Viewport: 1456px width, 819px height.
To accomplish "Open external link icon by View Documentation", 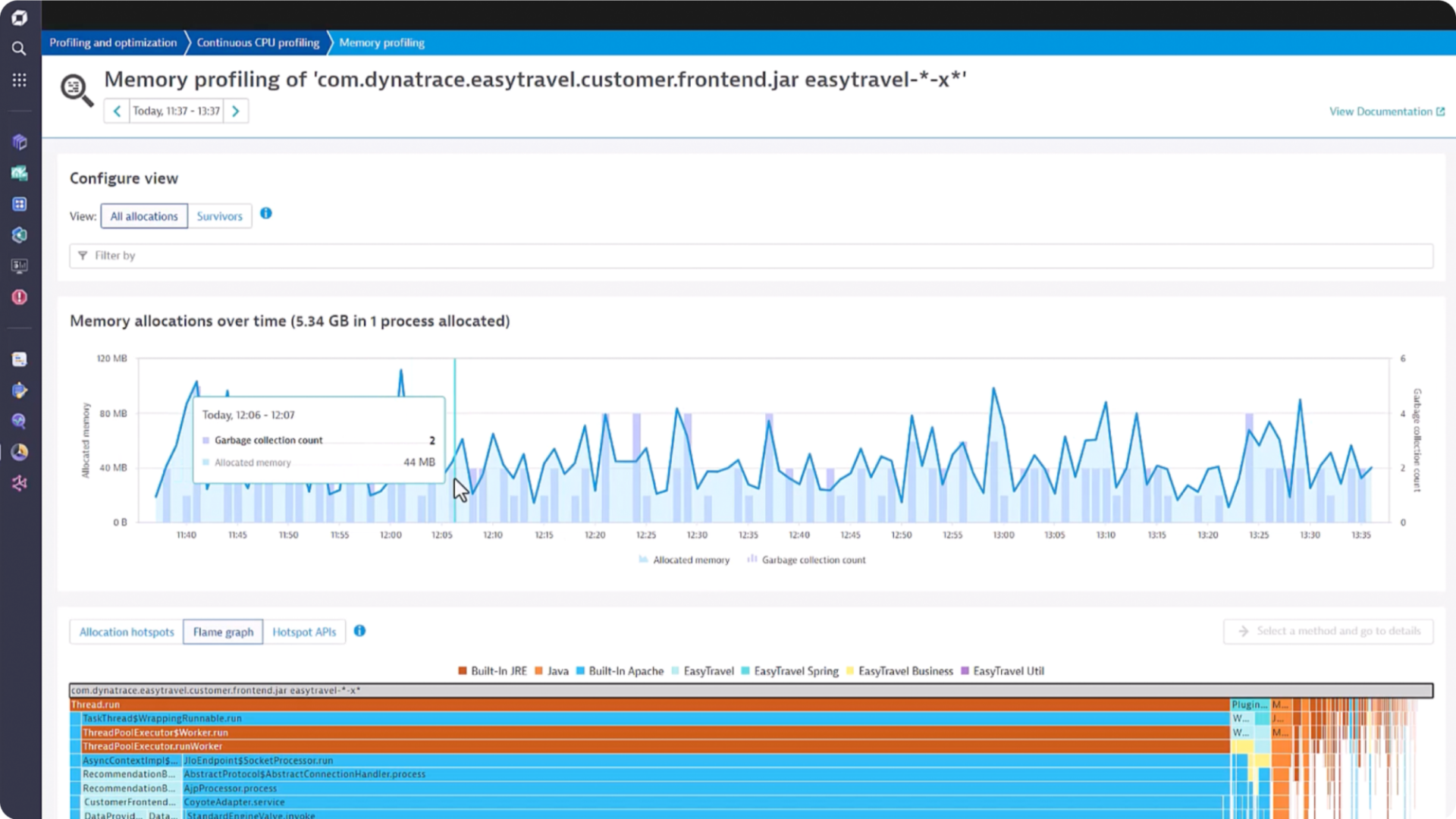I will coord(1441,111).
